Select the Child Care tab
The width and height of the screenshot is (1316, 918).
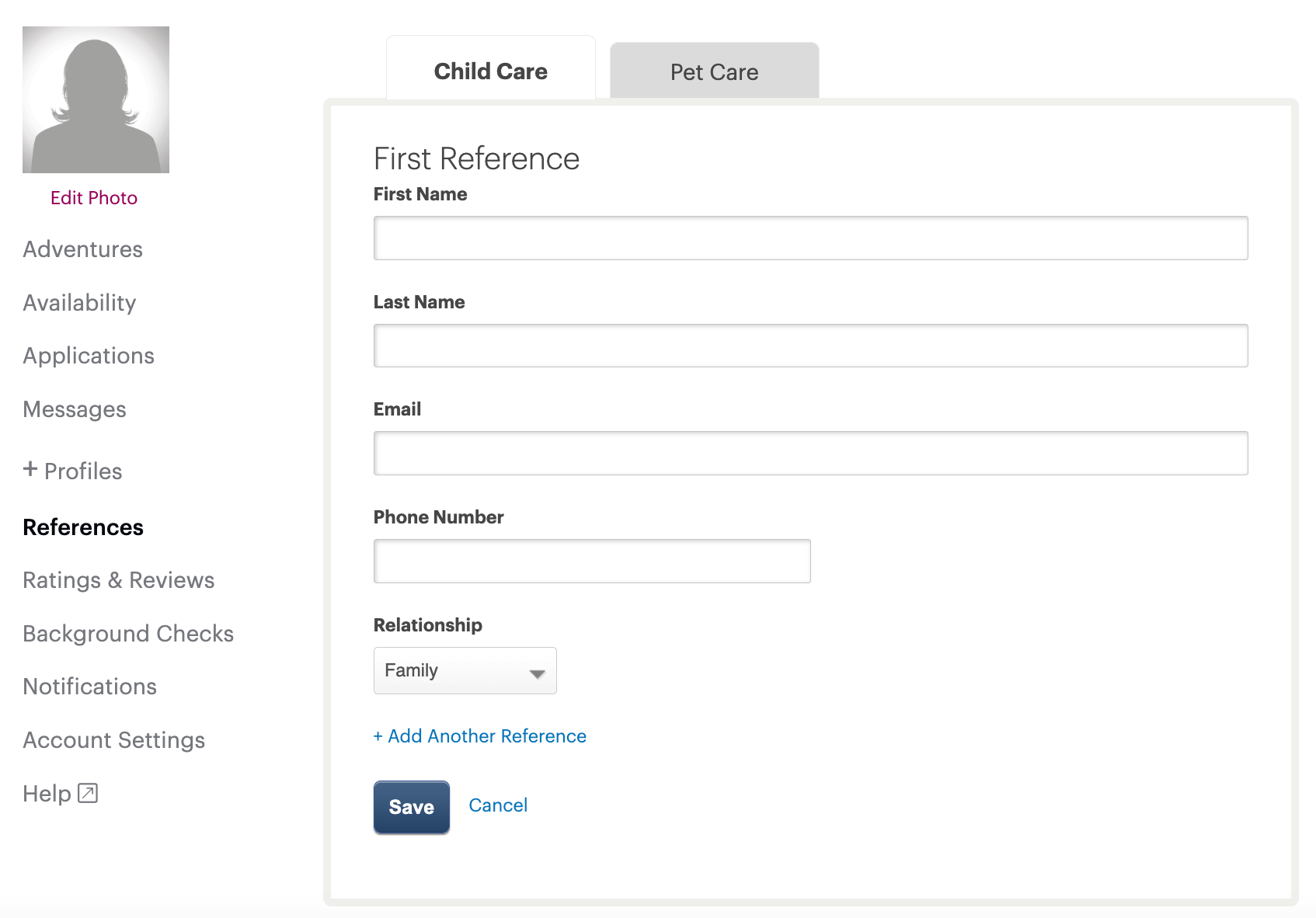pyautogui.click(x=490, y=71)
